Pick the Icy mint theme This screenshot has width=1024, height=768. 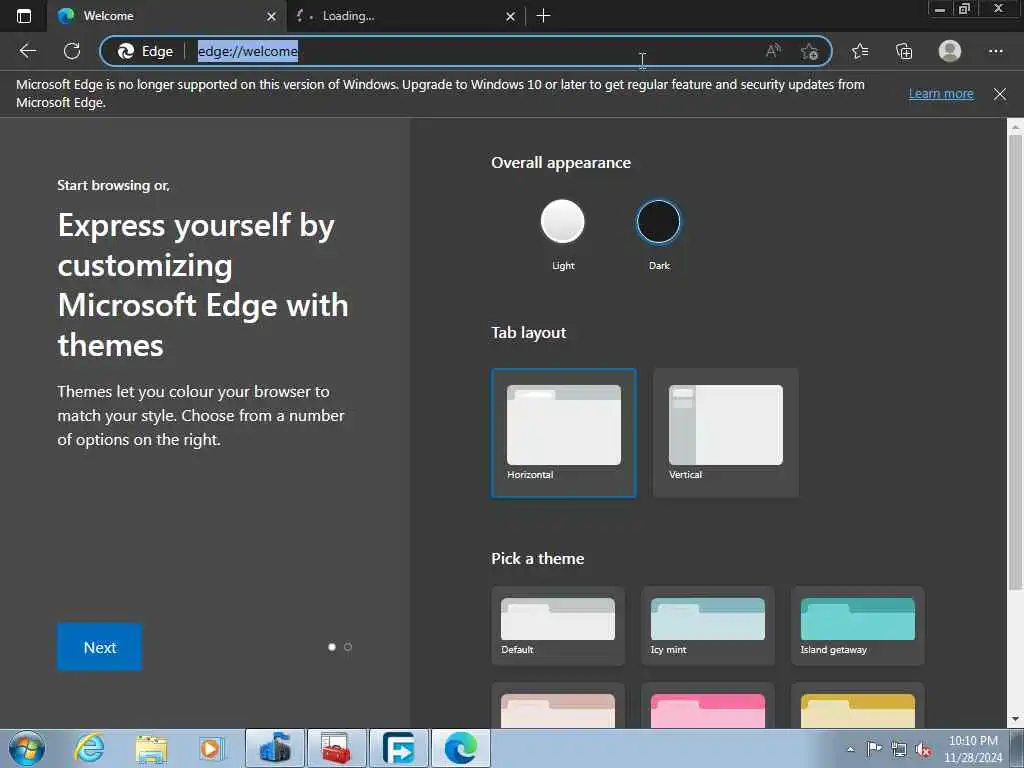pyautogui.click(x=708, y=626)
